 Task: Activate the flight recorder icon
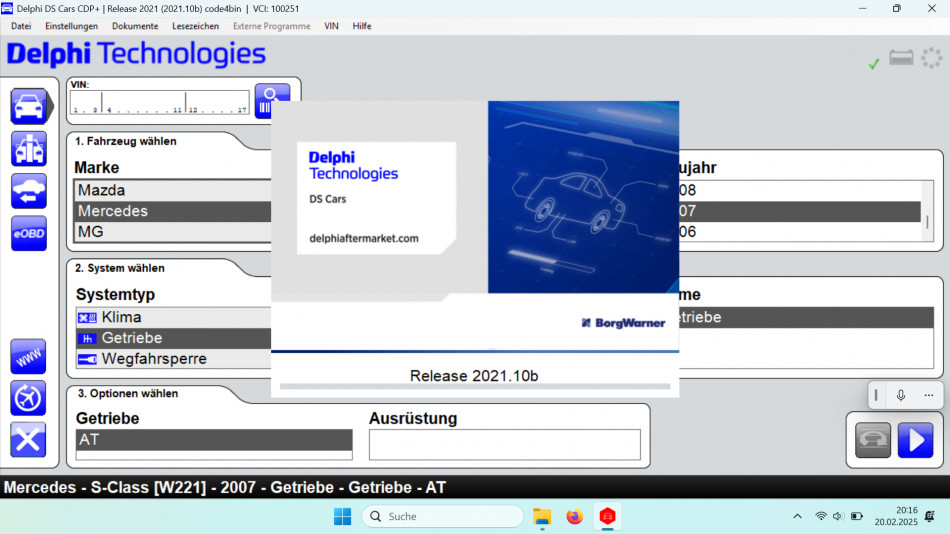point(28,398)
